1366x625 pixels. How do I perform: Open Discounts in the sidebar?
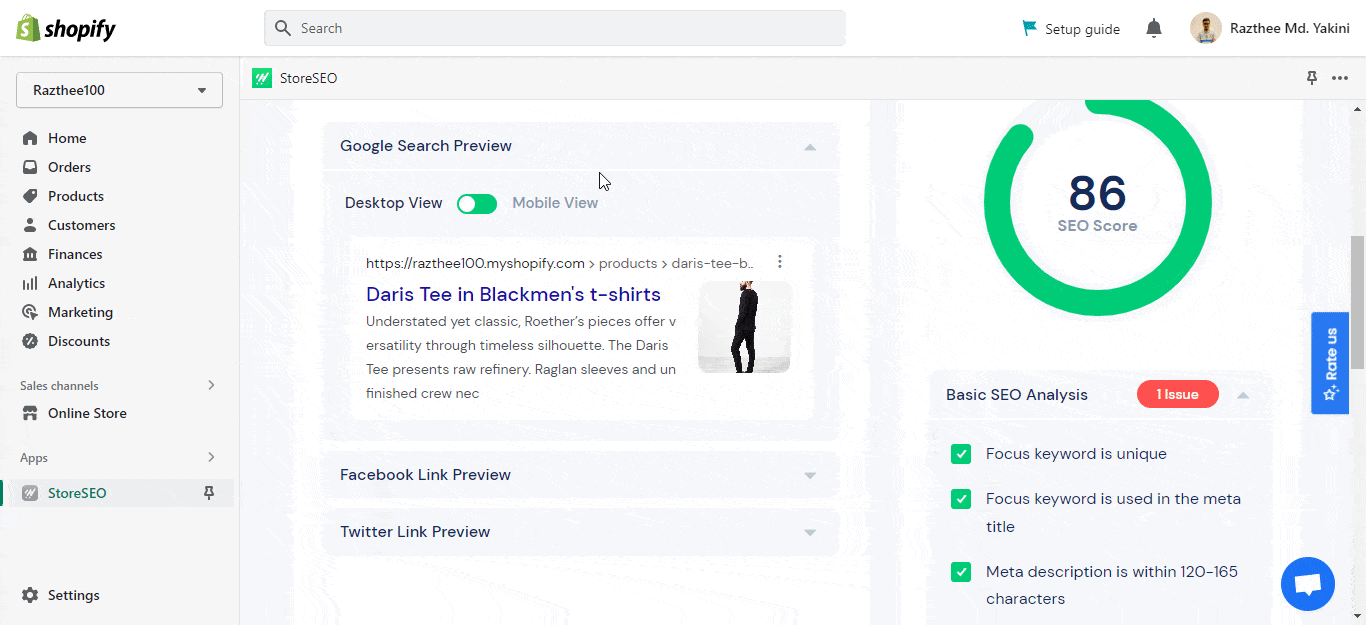79,341
